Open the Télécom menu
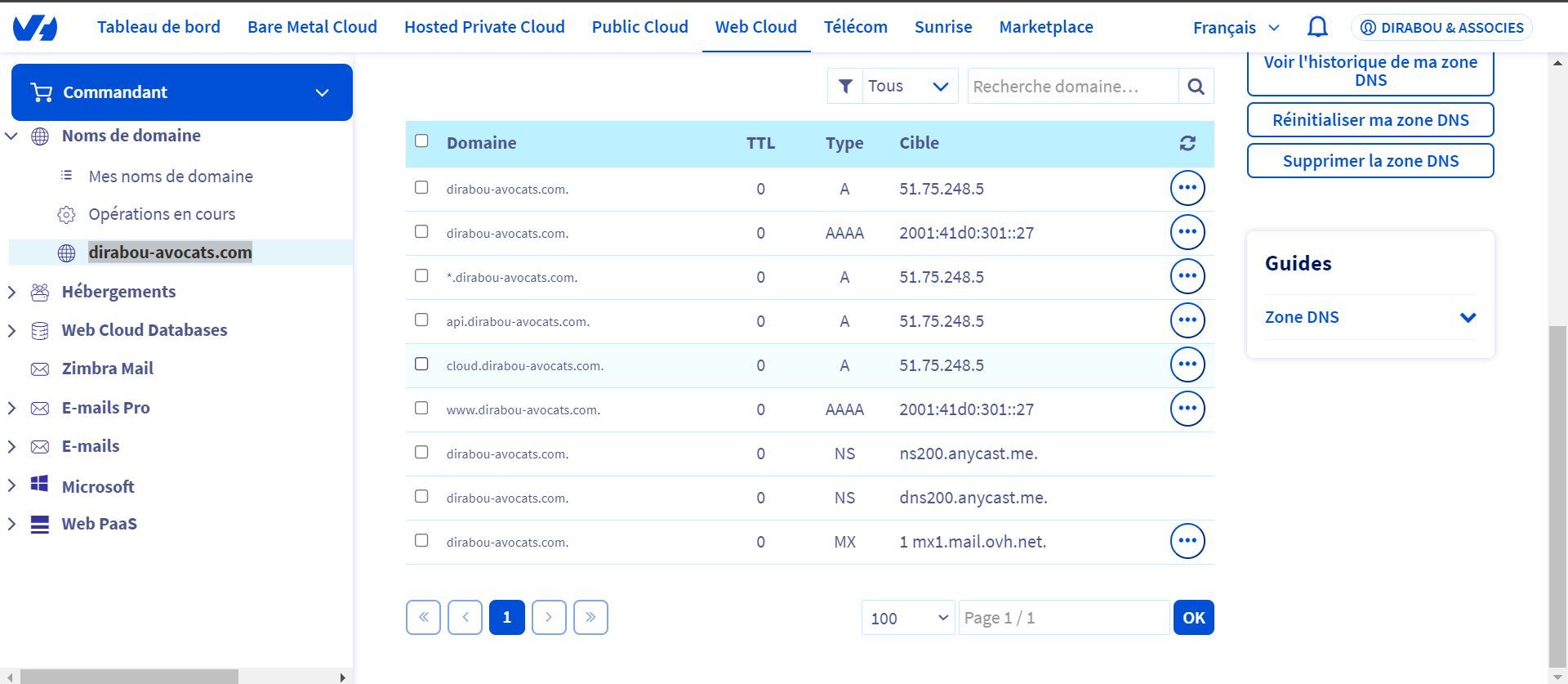Screen dimensions: 1568x684 pos(855,27)
